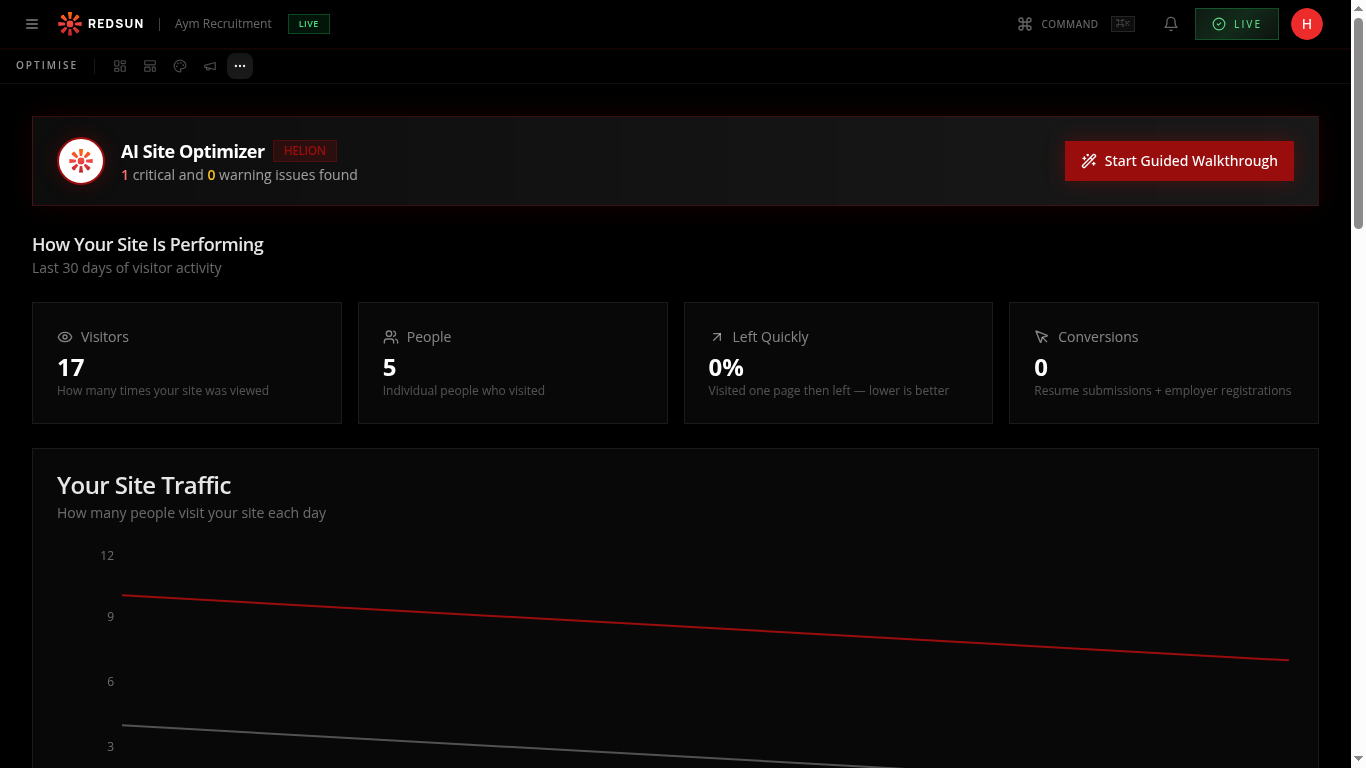Toggle the LIVE status badge next to Aym Recruitment
This screenshot has height=768, width=1366.
click(308, 23)
